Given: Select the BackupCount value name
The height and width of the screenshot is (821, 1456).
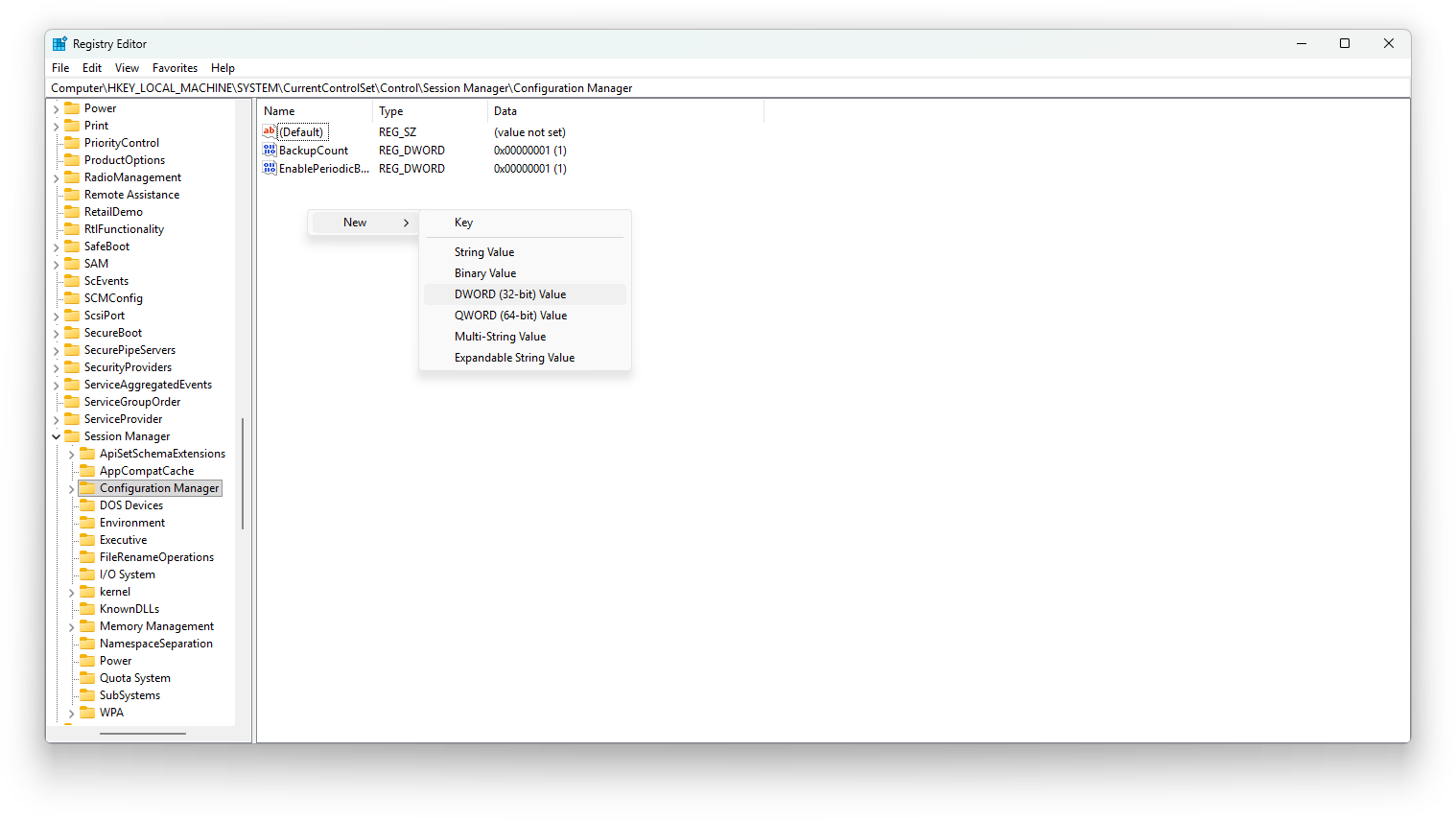Looking at the screenshot, I should [314, 151].
